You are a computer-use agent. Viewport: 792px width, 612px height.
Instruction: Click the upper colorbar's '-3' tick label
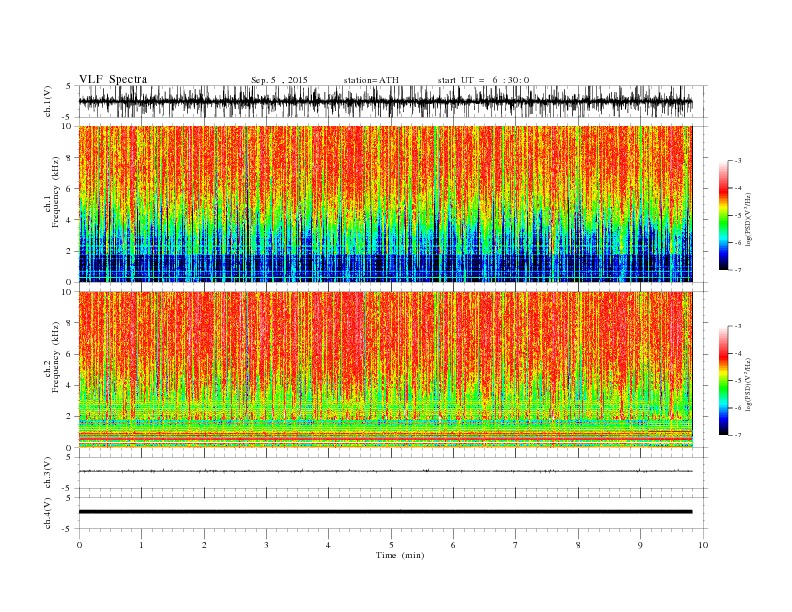tap(738, 161)
